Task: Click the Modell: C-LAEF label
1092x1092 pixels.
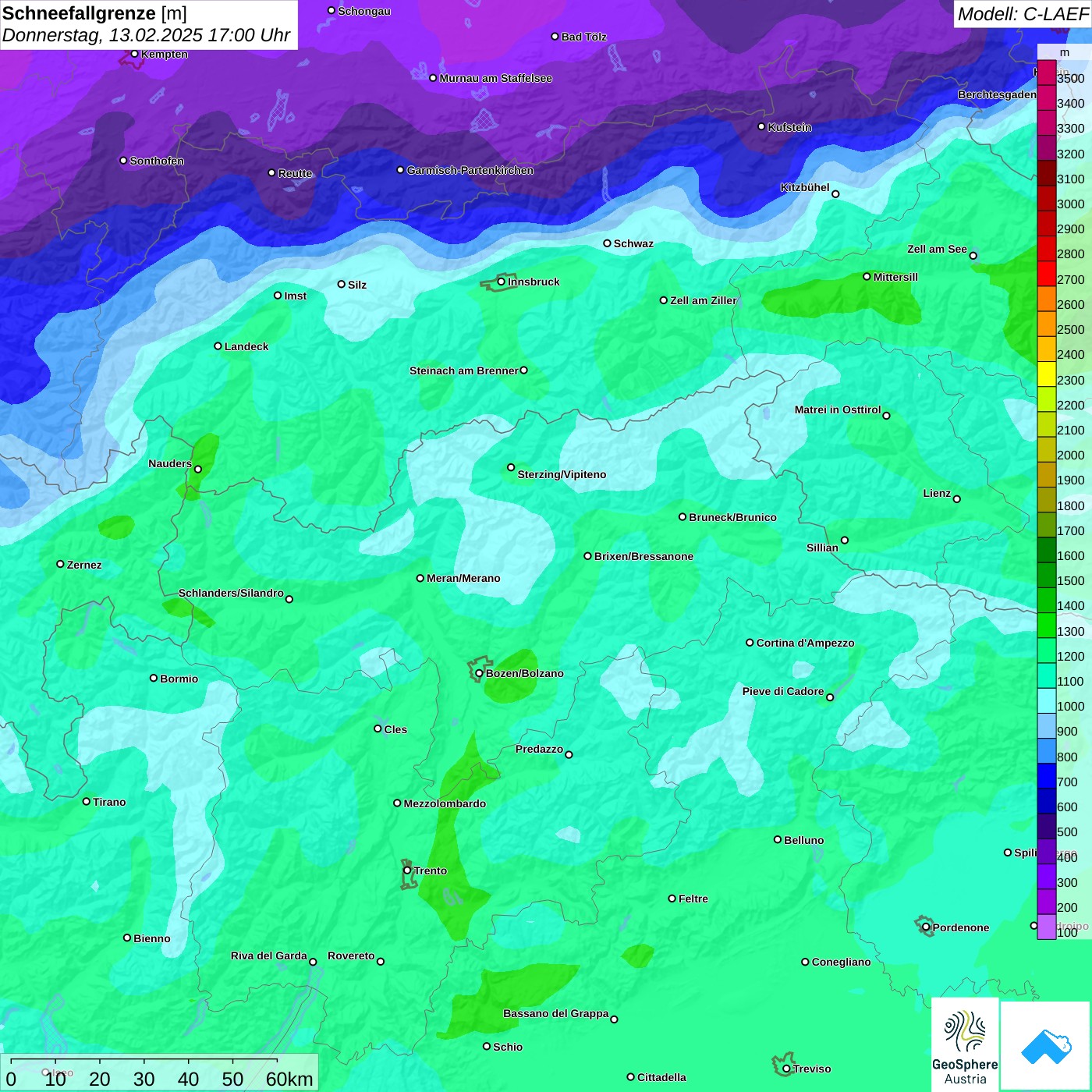Action: [x=1023, y=14]
